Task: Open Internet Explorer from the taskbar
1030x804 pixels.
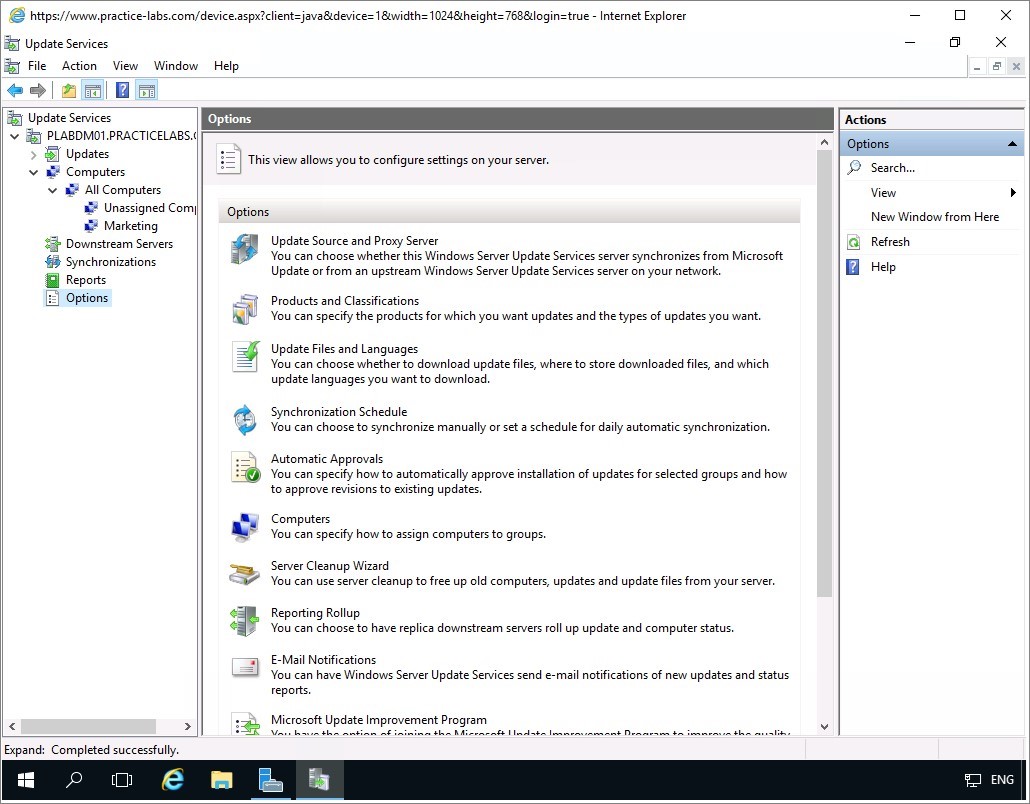Action: pyautogui.click(x=173, y=780)
